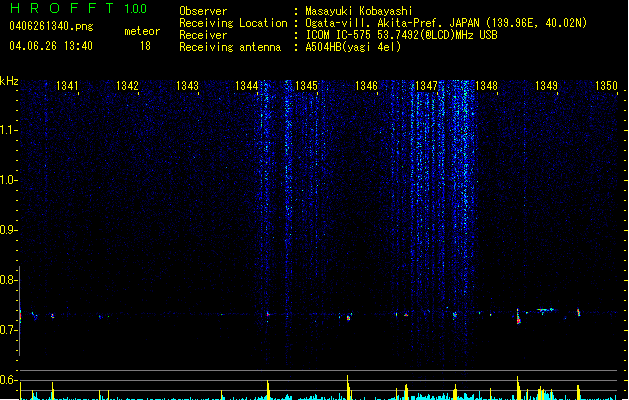Click the 1349 time axis marker
629x400 pixels.
pyautogui.click(x=546, y=86)
